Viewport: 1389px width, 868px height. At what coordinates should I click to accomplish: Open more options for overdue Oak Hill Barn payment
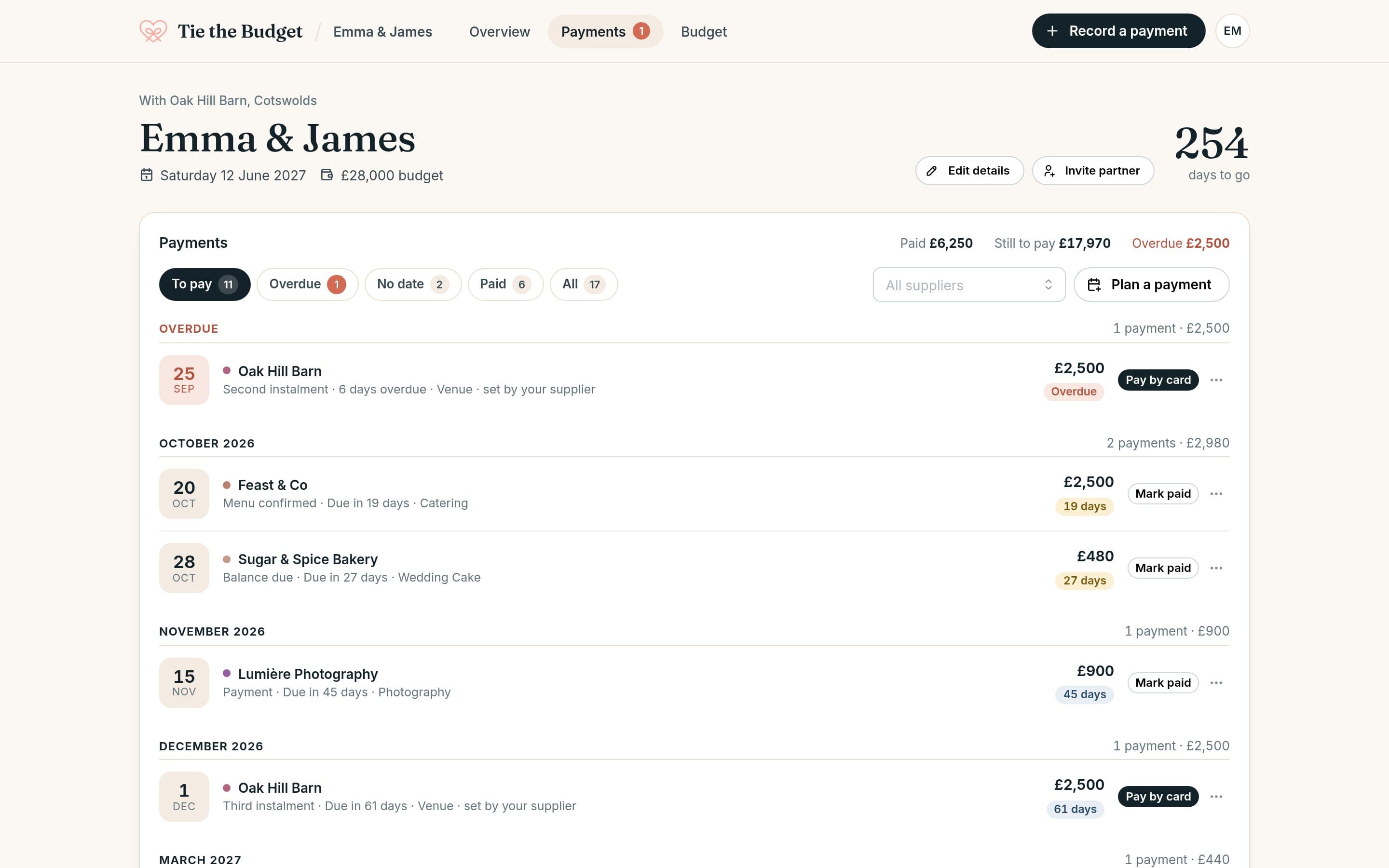coord(1216,380)
